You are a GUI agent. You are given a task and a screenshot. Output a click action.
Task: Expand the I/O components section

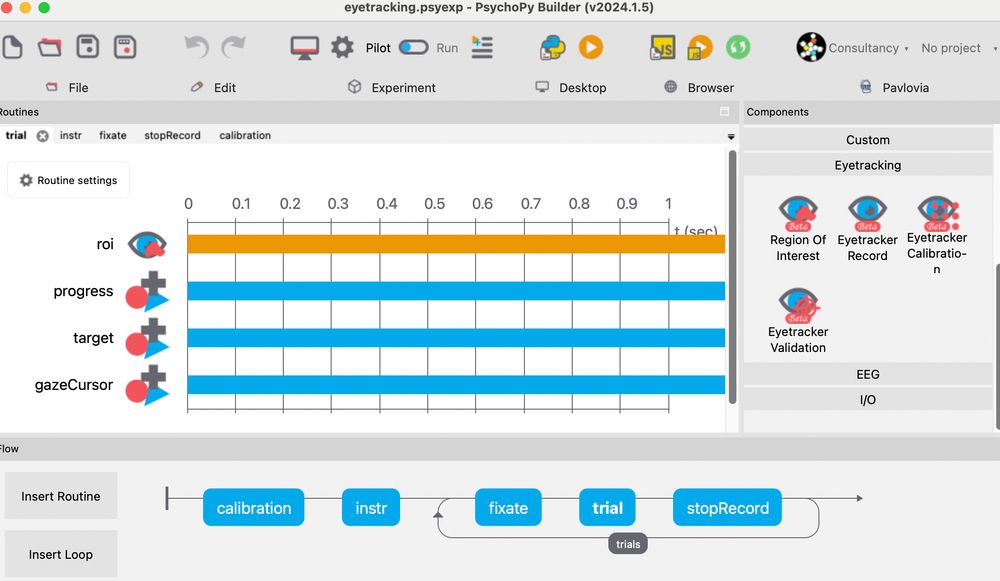point(867,400)
